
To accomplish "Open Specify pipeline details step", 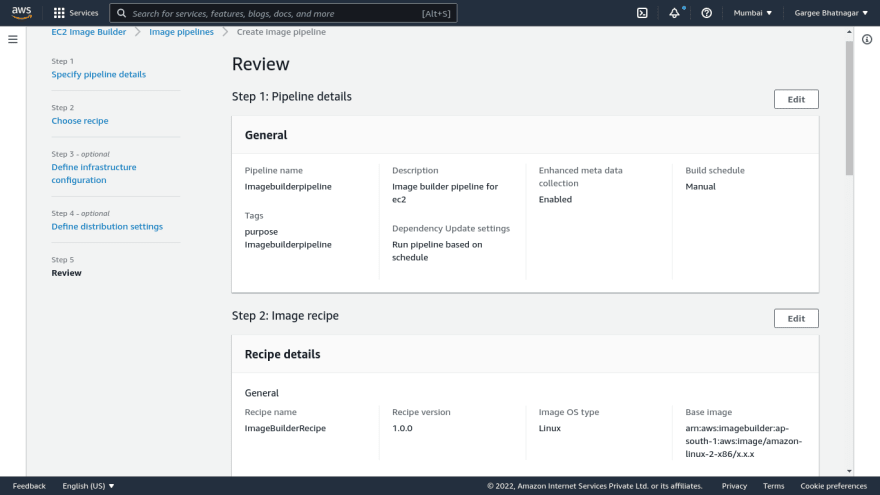I will (99, 74).
